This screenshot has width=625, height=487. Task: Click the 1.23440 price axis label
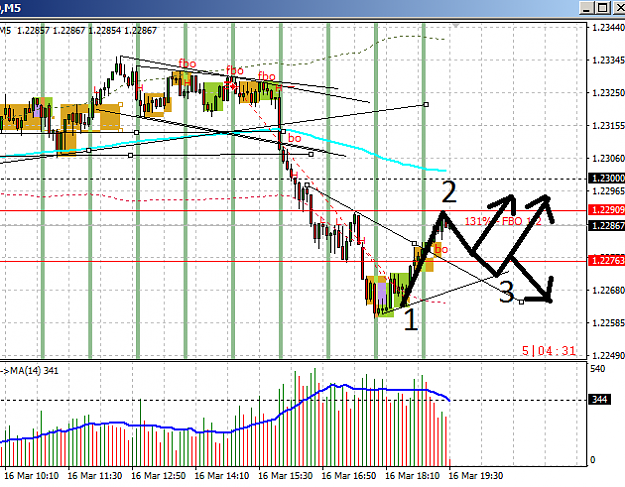click(608, 27)
